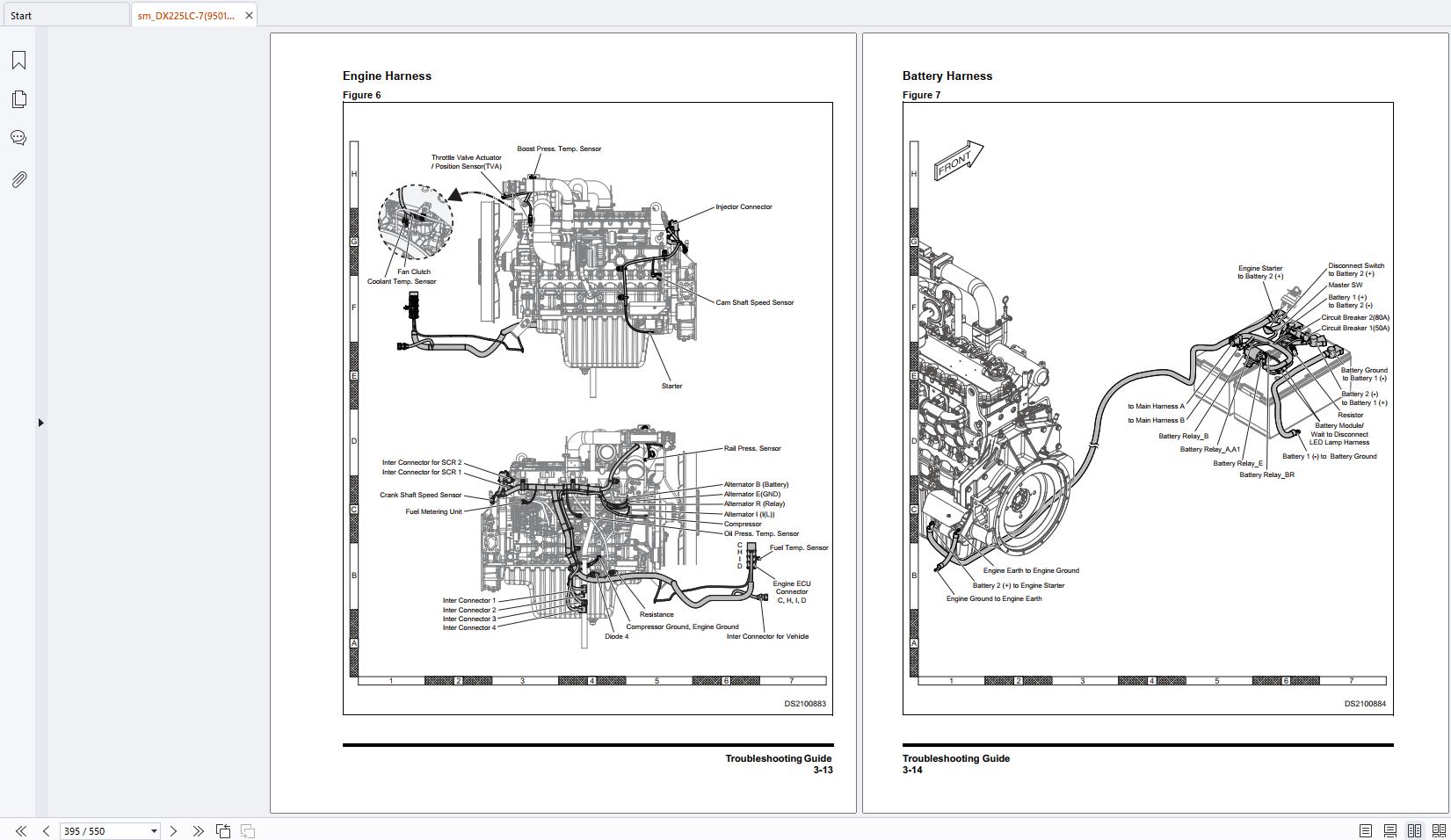Go to the first page
Image resolution: width=1451 pixels, height=840 pixels.
click(x=21, y=830)
